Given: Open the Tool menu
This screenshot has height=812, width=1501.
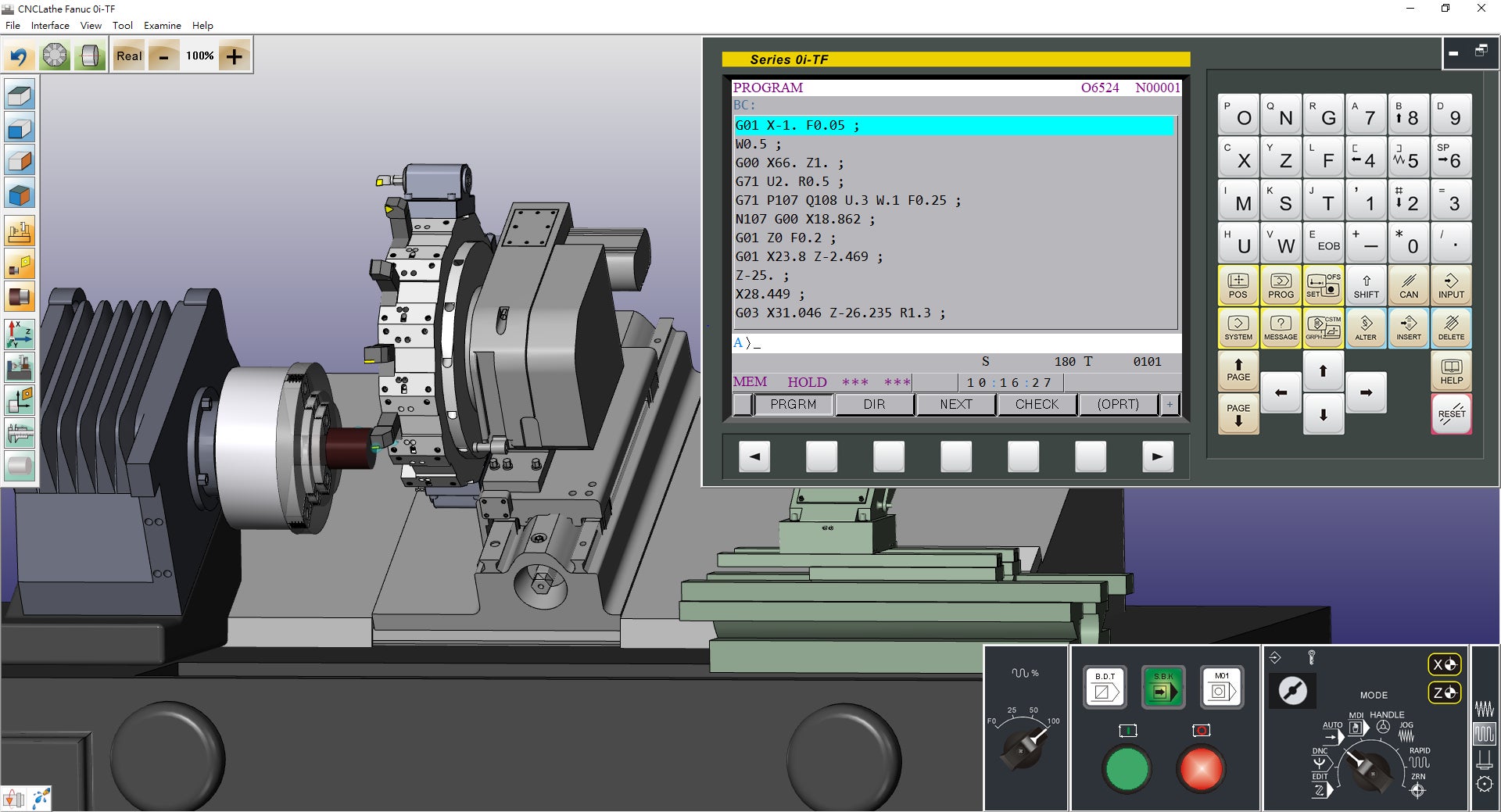Looking at the screenshot, I should [x=123, y=25].
